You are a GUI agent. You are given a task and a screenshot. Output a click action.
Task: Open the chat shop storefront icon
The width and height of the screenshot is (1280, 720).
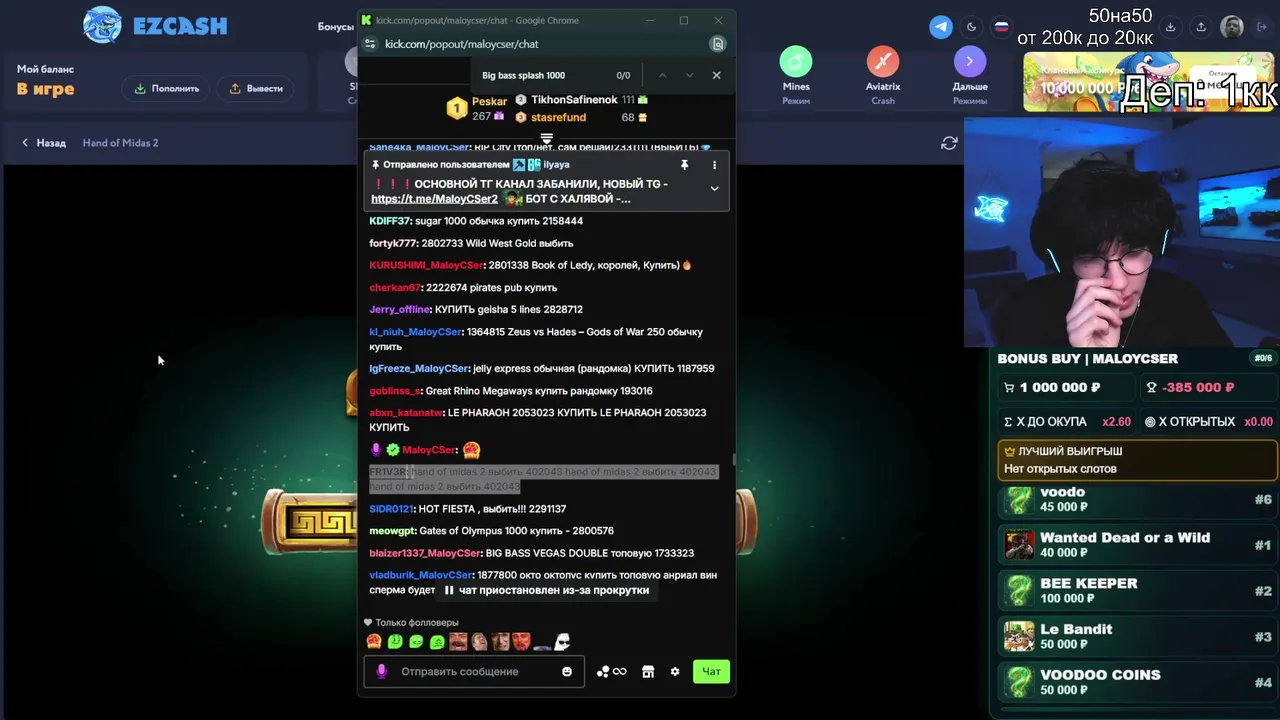click(648, 671)
